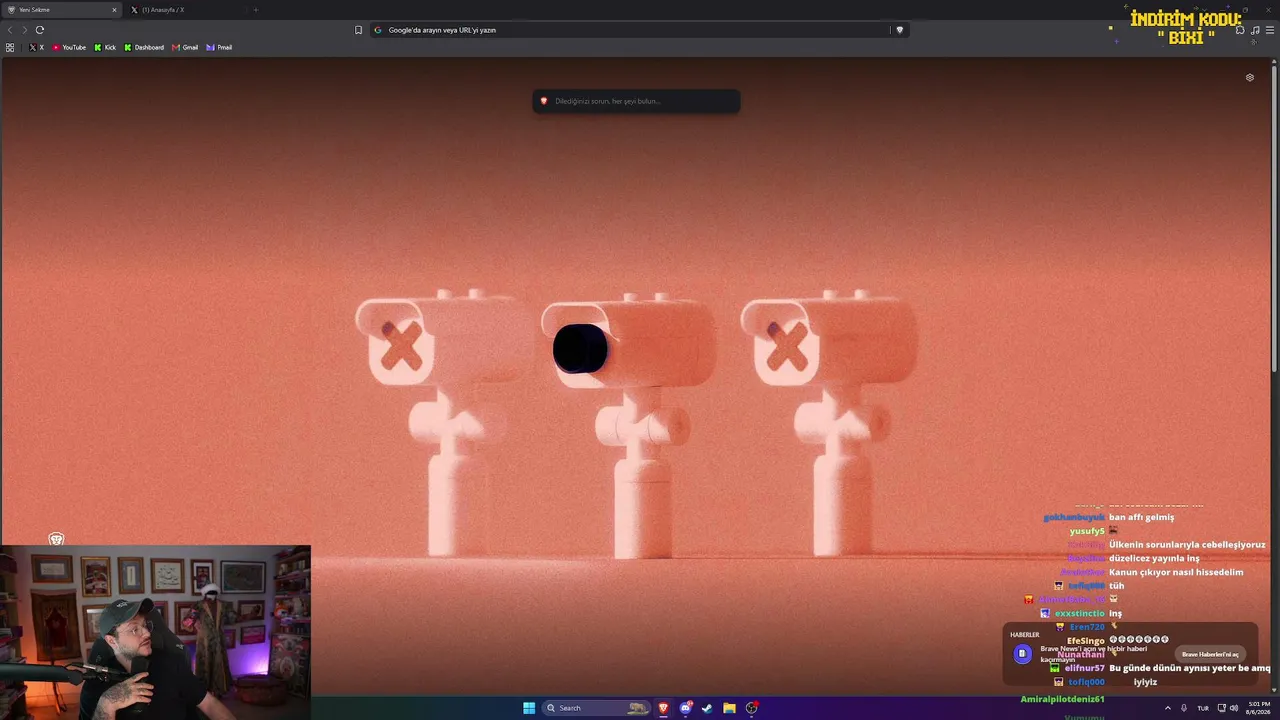
Task: Switch to the Yeni Sekme tab
Action: point(62,10)
